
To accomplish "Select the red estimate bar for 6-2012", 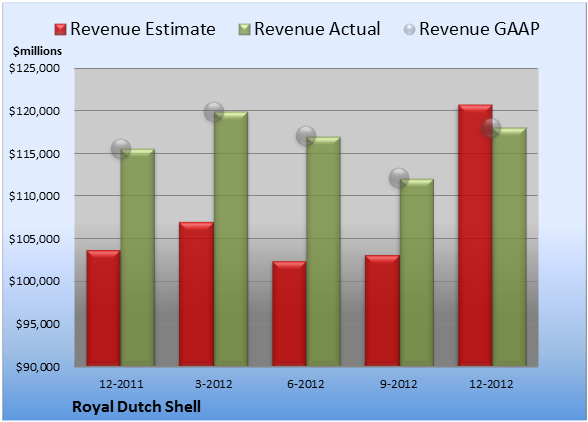I will click(x=289, y=314).
